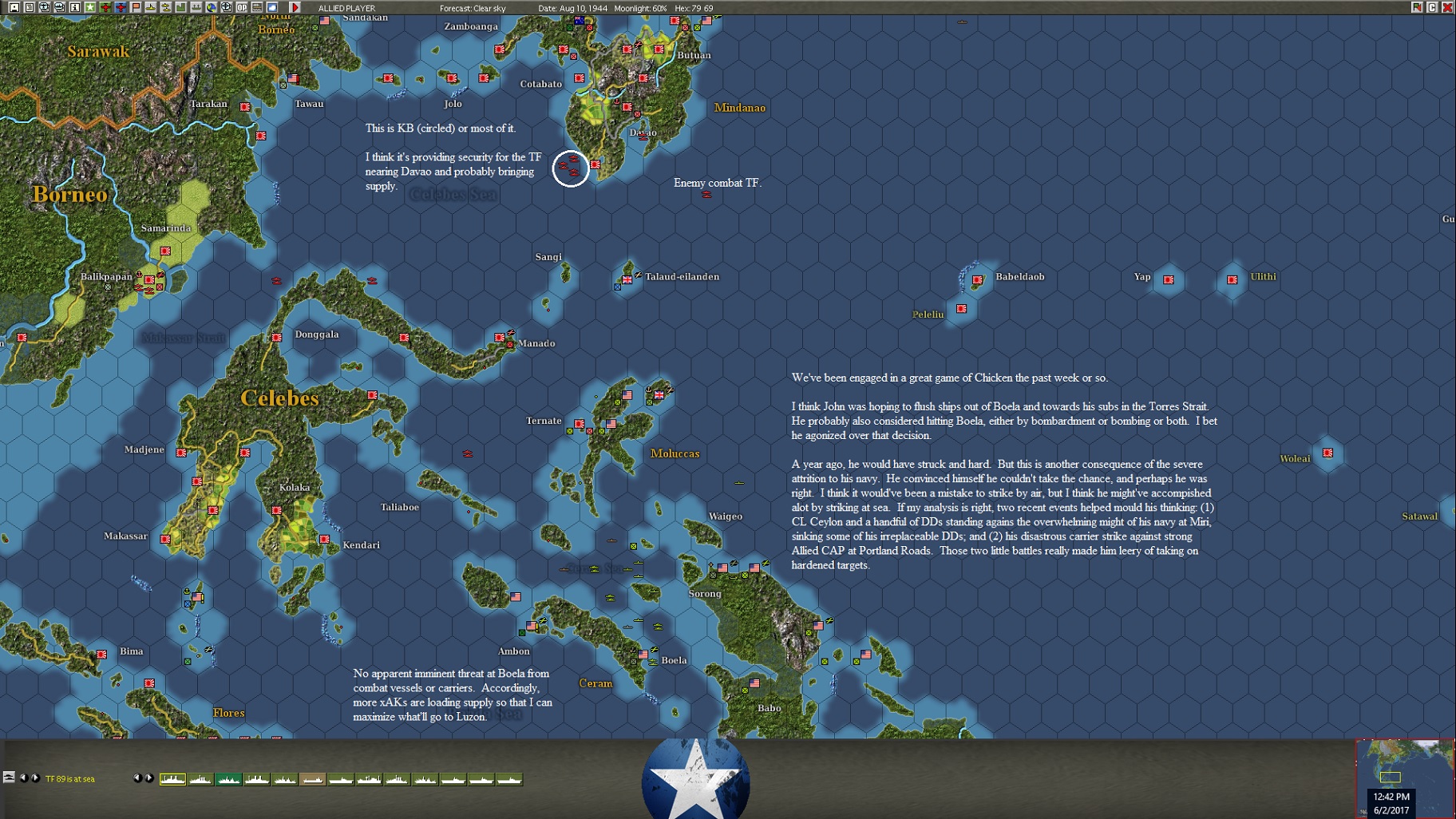Click "TF 89 is at sea" status text
This screenshot has height=819, width=1456.
point(70,779)
